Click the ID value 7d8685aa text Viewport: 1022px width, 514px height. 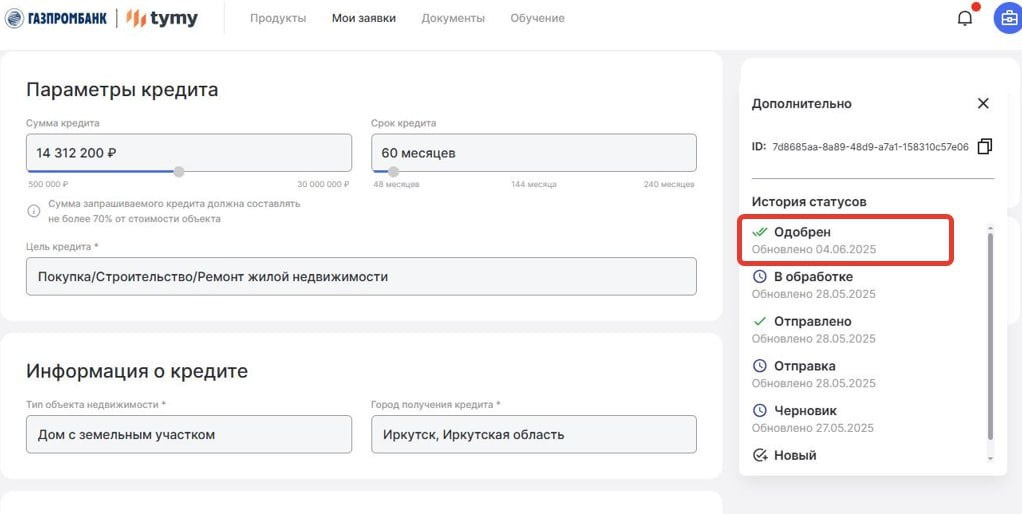pos(870,147)
